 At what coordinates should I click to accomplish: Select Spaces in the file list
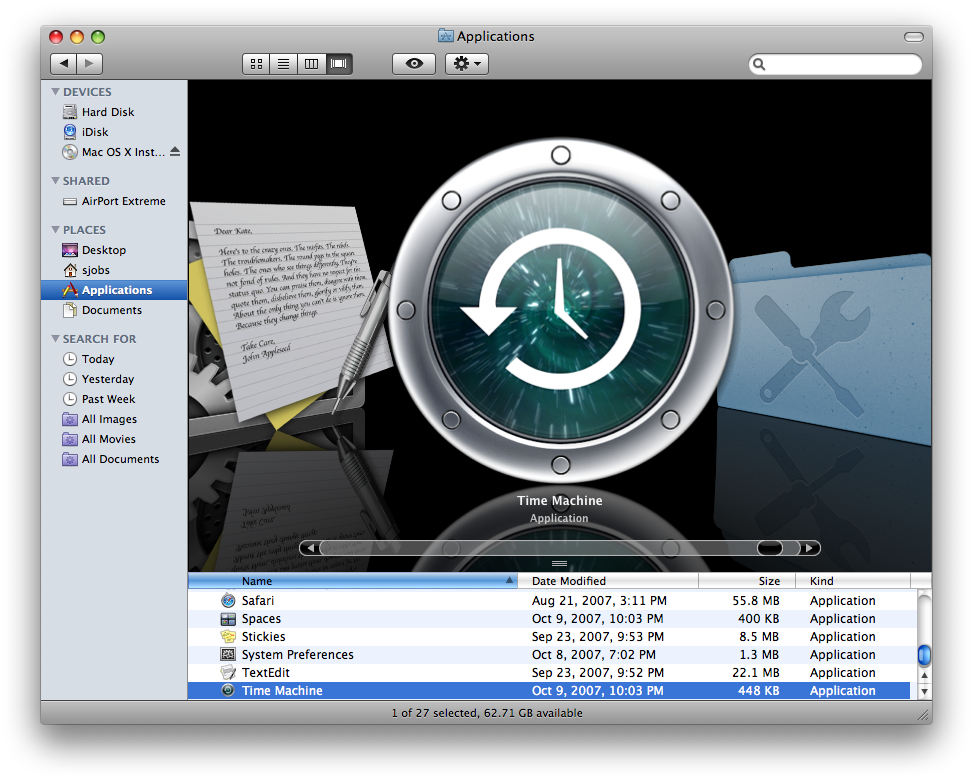(x=549, y=619)
